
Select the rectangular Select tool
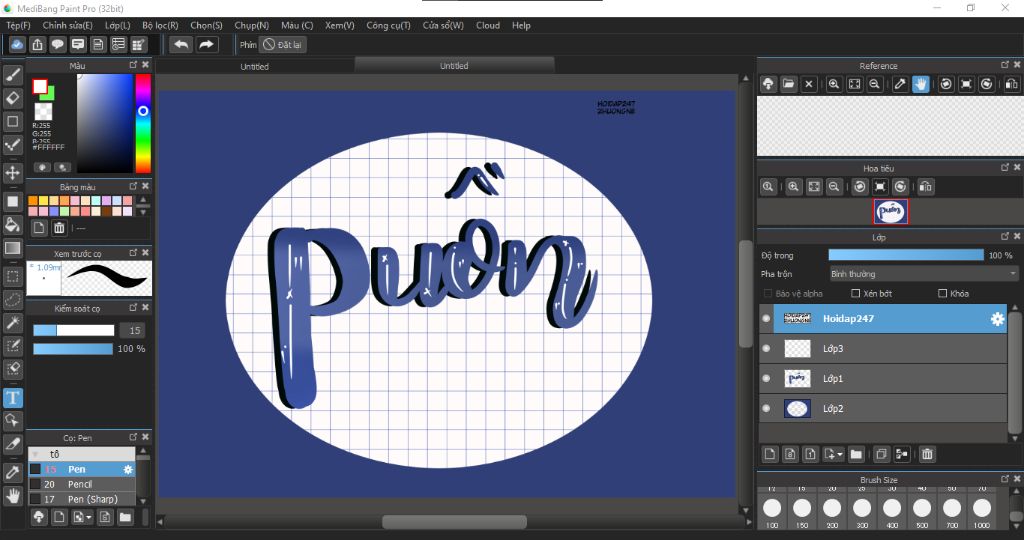tap(12, 276)
